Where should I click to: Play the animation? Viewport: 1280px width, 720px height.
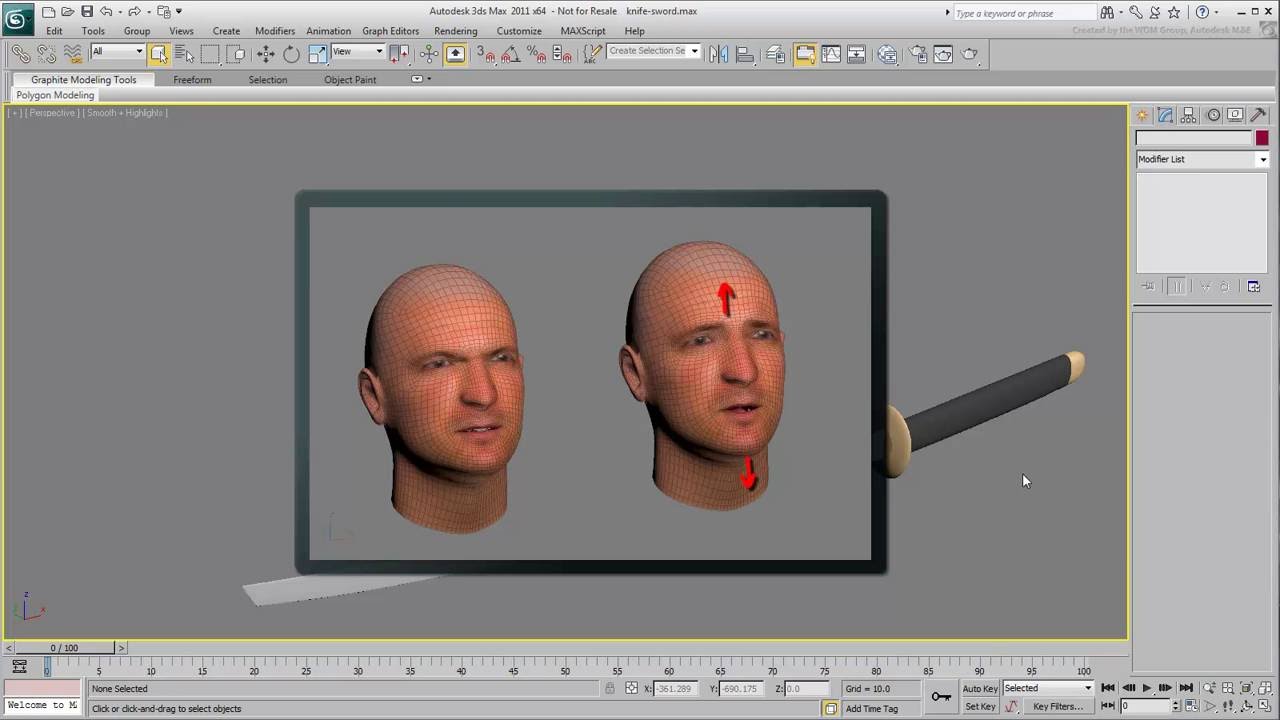(1147, 688)
